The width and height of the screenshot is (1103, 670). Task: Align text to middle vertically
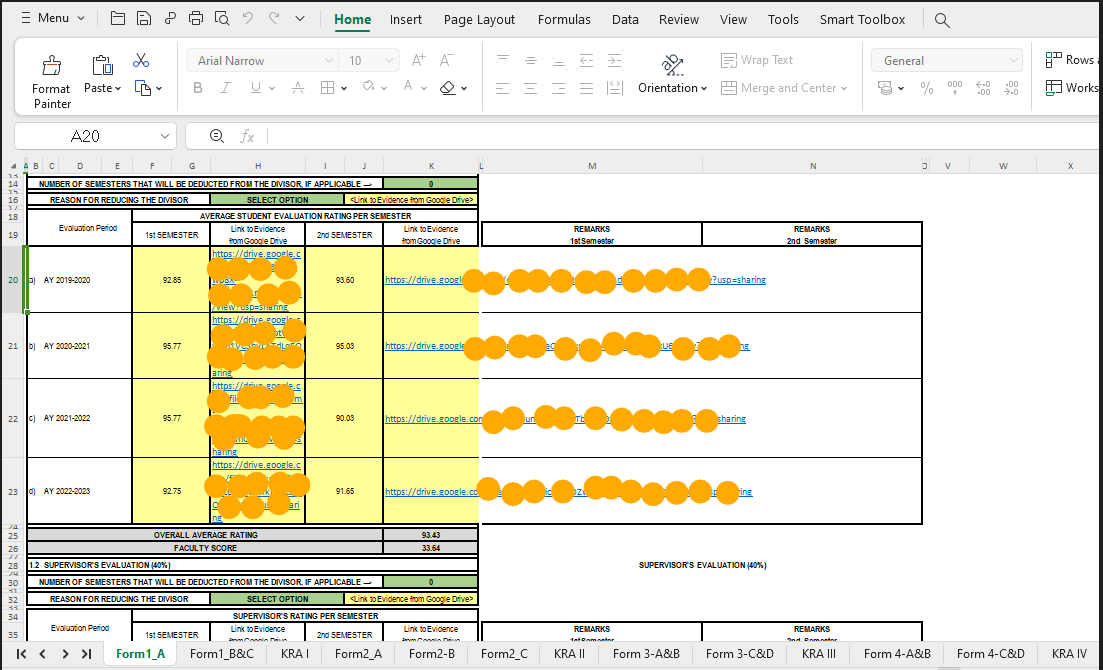click(531, 61)
